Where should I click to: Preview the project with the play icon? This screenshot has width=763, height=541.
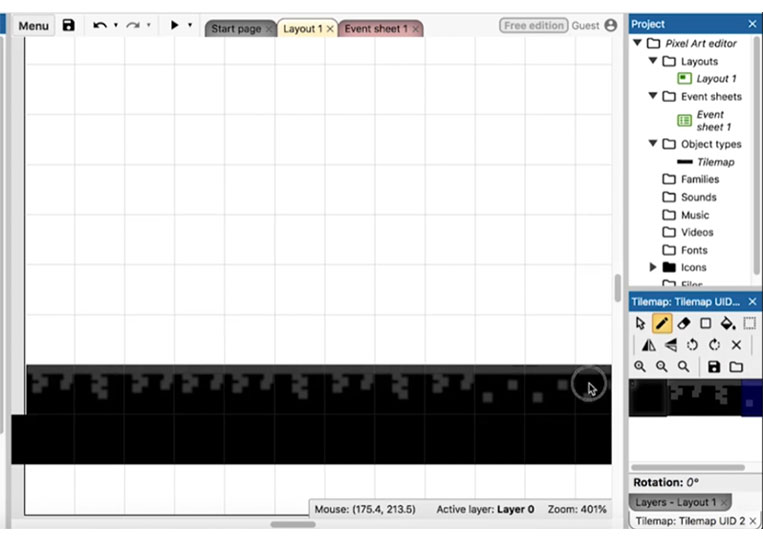coord(174,25)
